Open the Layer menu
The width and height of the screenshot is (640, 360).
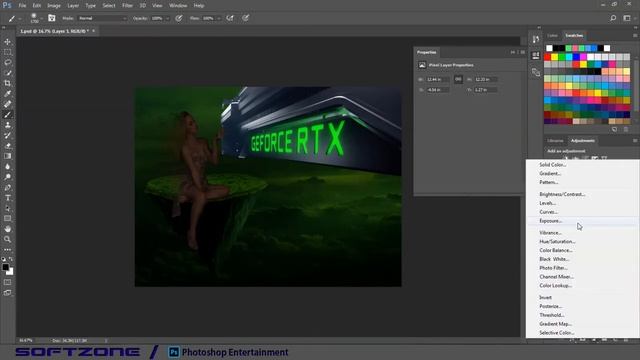coord(73,6)
